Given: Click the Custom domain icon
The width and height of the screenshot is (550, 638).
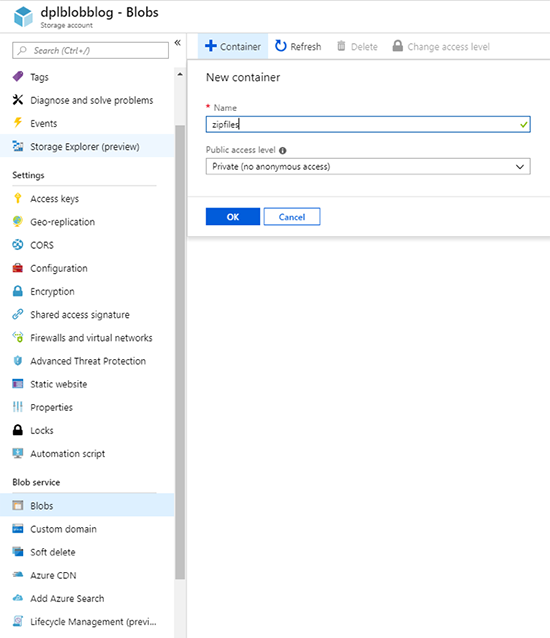Looking at the screenshot, I should click(x=18, y=529).
